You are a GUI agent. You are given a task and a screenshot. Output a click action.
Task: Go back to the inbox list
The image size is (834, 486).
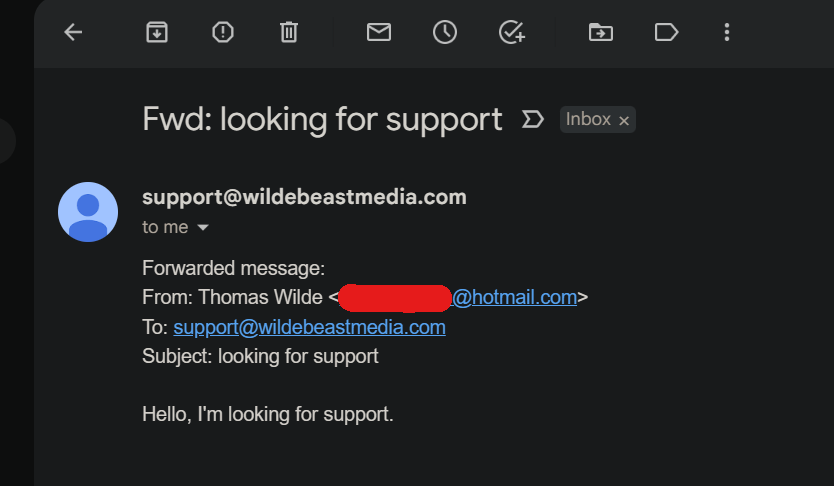pyautogui.click(x=73, y=33)
